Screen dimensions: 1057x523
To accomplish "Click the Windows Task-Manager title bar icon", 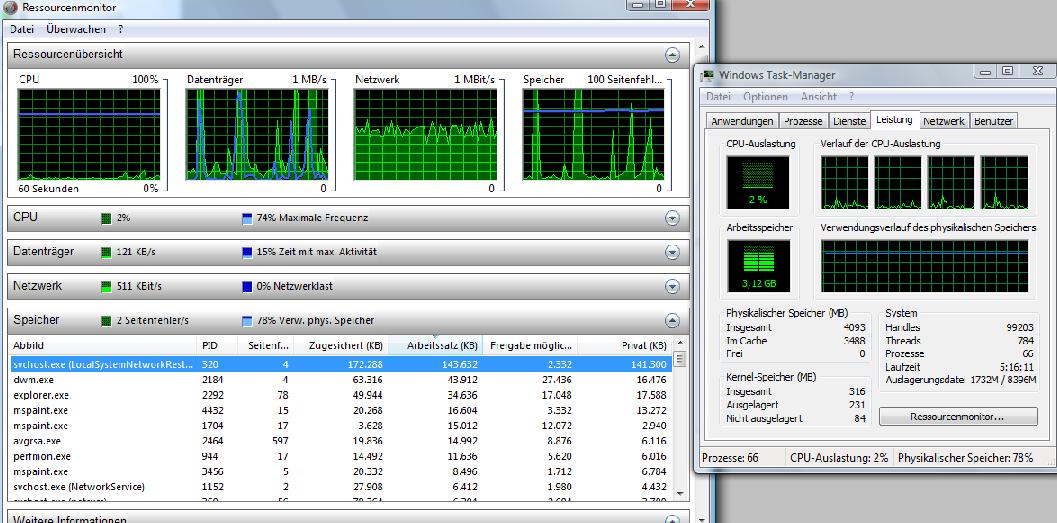I will (708, 75).
